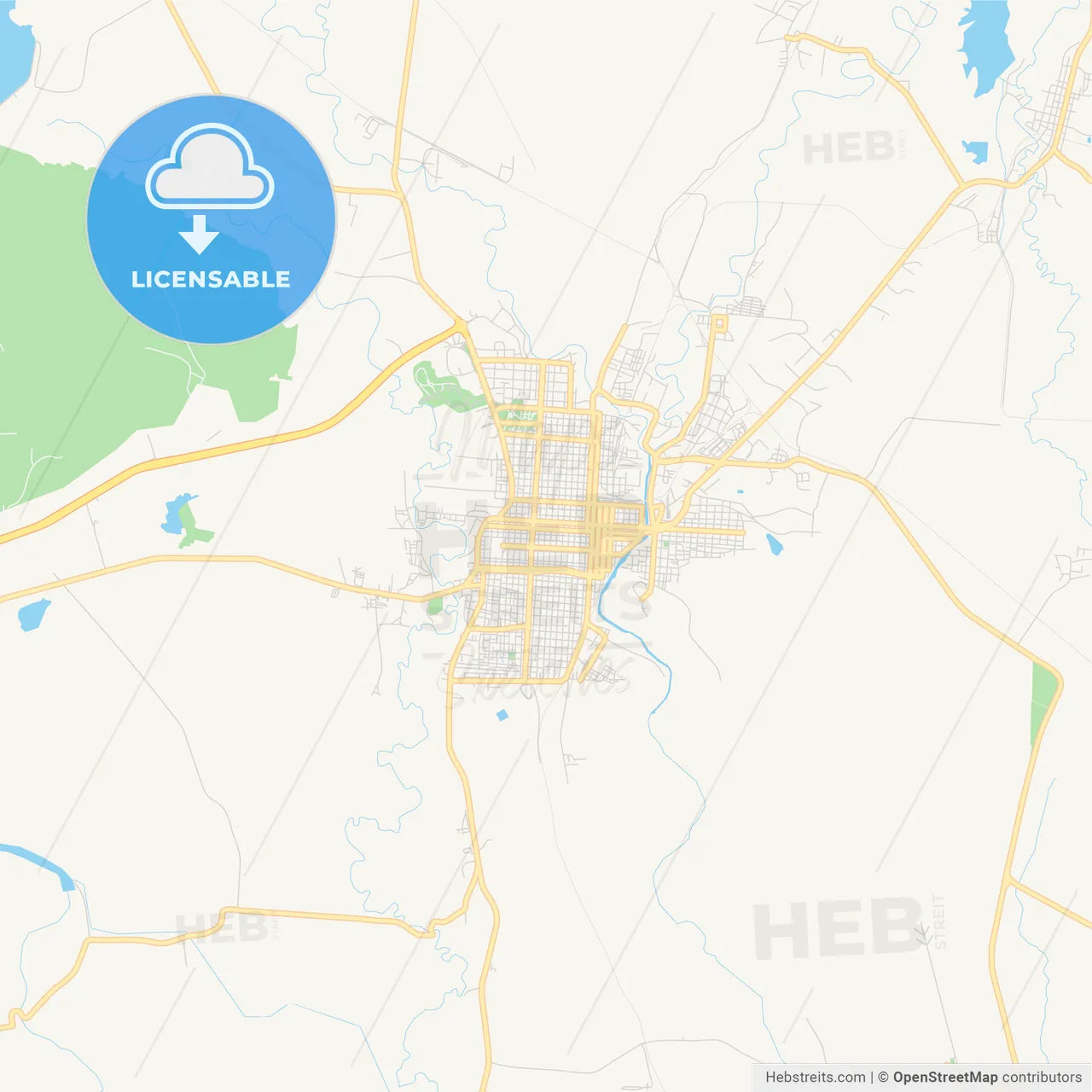This screenshot has width=1092, height=1092.
Task: Click the rectangular loop road north of the city
Action: click(719, 325)
